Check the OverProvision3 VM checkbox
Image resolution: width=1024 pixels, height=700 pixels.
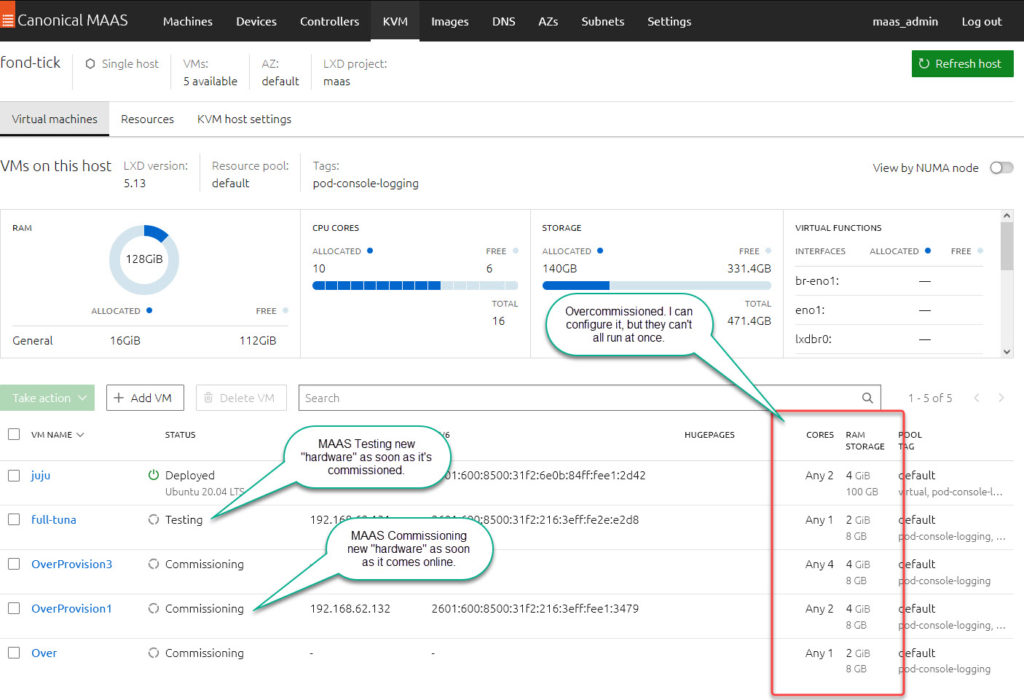14,564
